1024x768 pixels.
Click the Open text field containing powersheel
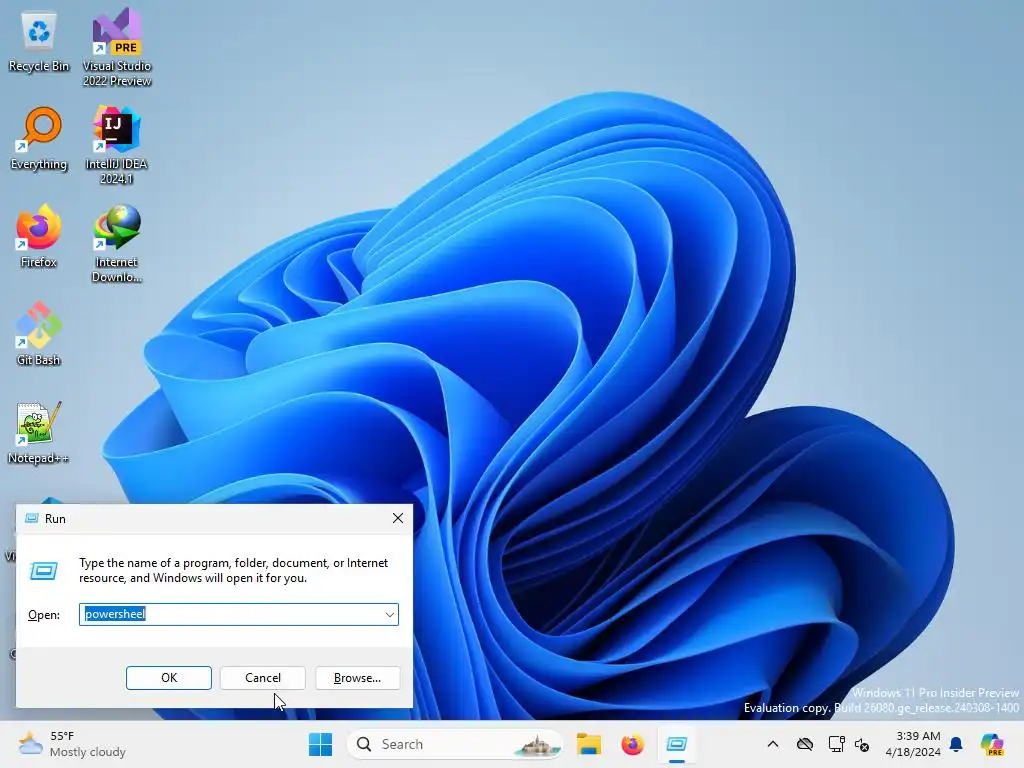(238, 615)
